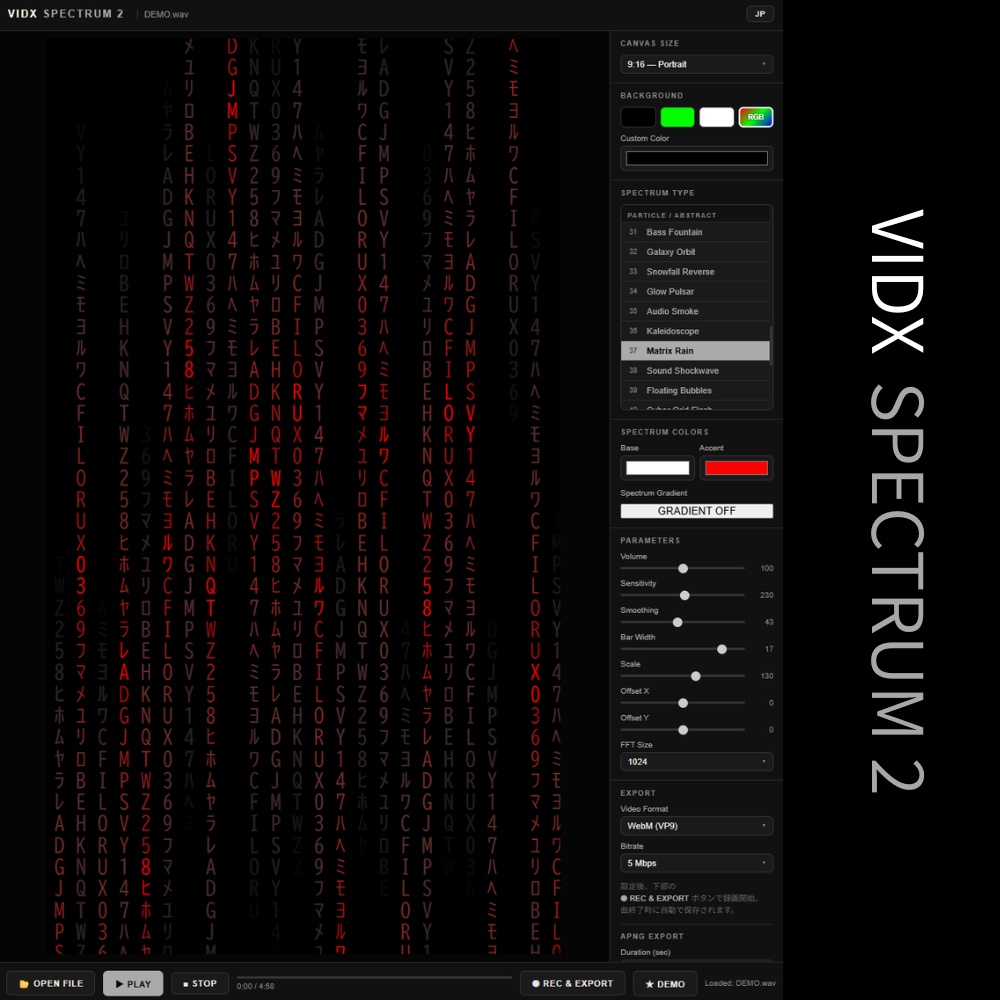Click the playback progress bar
Screen dimensions: 1000x1000
click(x=374, y=977)
